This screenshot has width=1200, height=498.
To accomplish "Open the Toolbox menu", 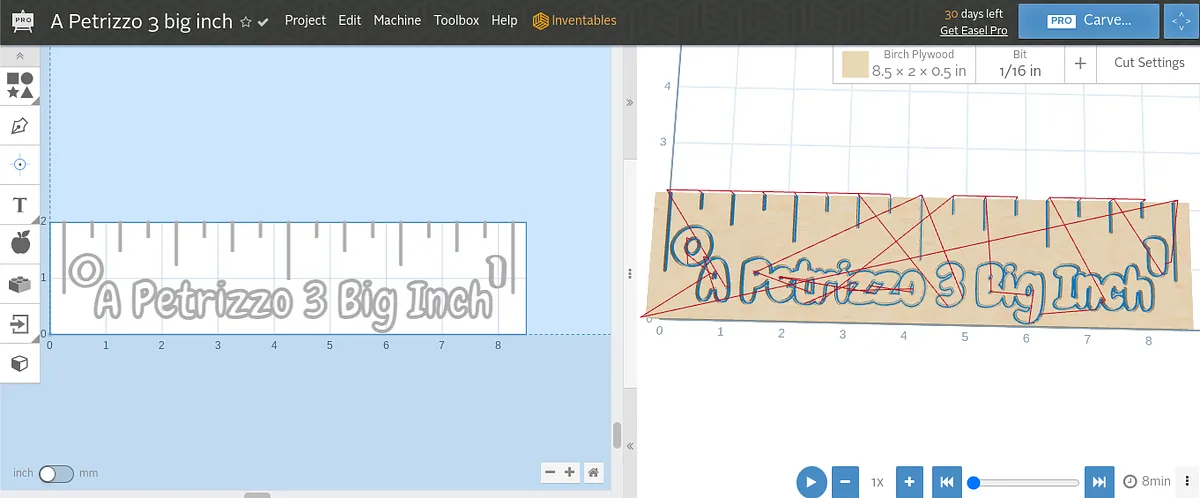I will 456,20.
